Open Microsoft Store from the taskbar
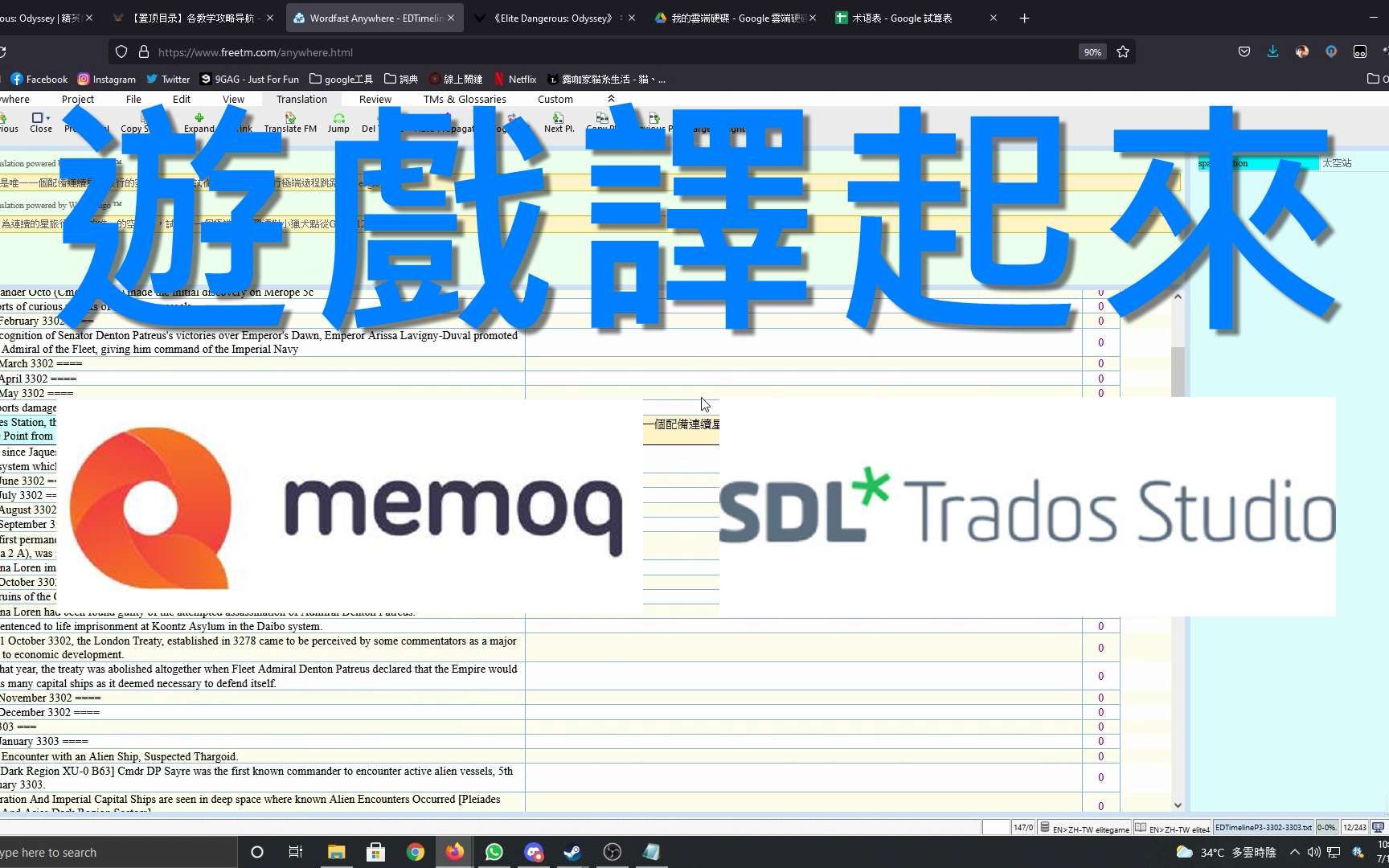 [376, 852]
